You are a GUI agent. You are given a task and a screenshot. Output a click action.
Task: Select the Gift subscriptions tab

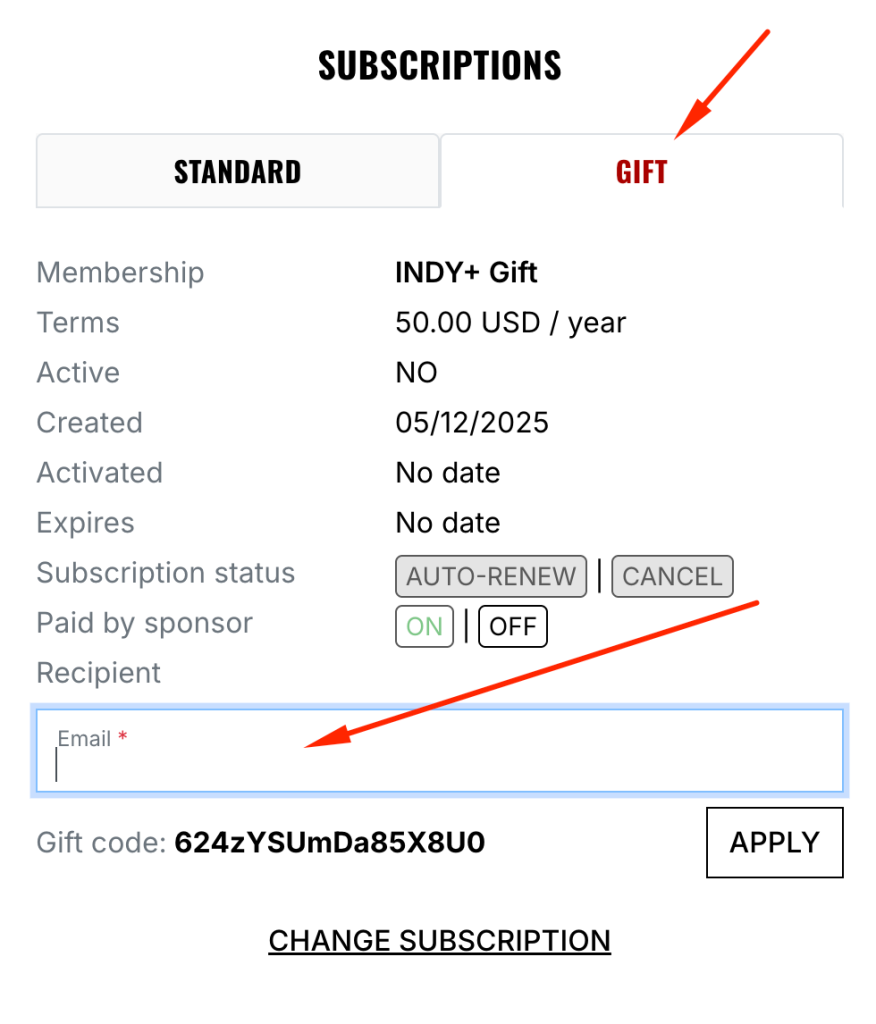pos(641,171)
